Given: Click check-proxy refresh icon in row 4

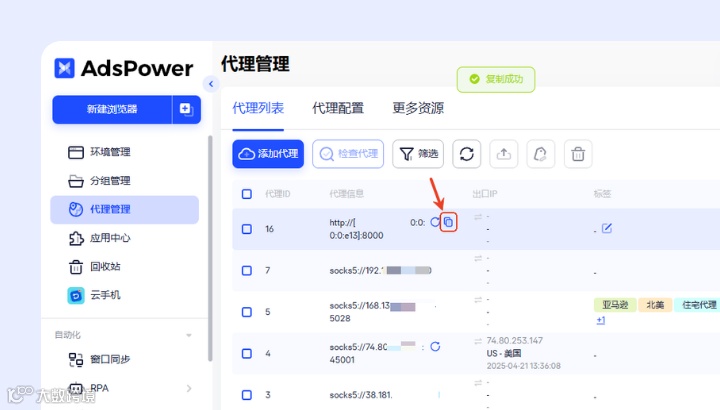Looking at the screenshot, I should pyautogui.click(x=435, y=347).
